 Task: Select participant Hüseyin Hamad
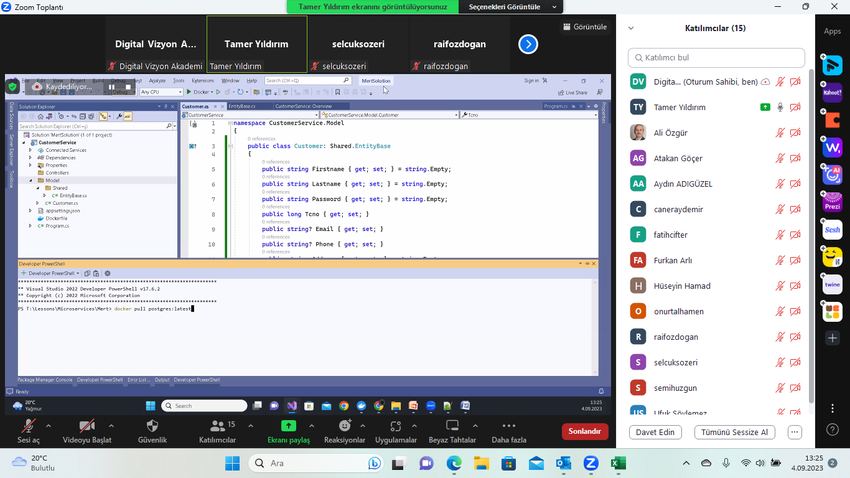[716, 286]
